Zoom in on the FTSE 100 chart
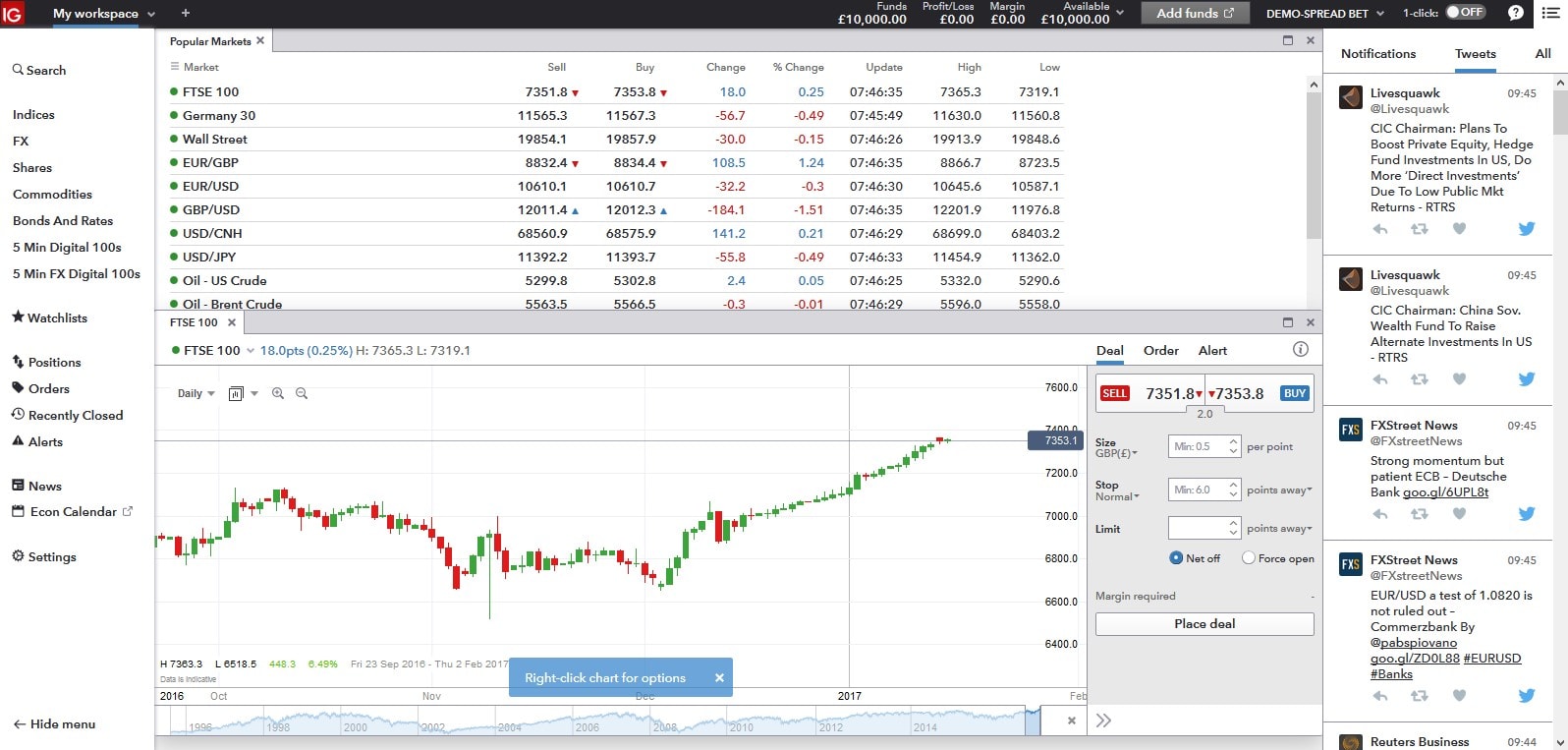This screenshot has height=750, width=1568. pos(278,393)
